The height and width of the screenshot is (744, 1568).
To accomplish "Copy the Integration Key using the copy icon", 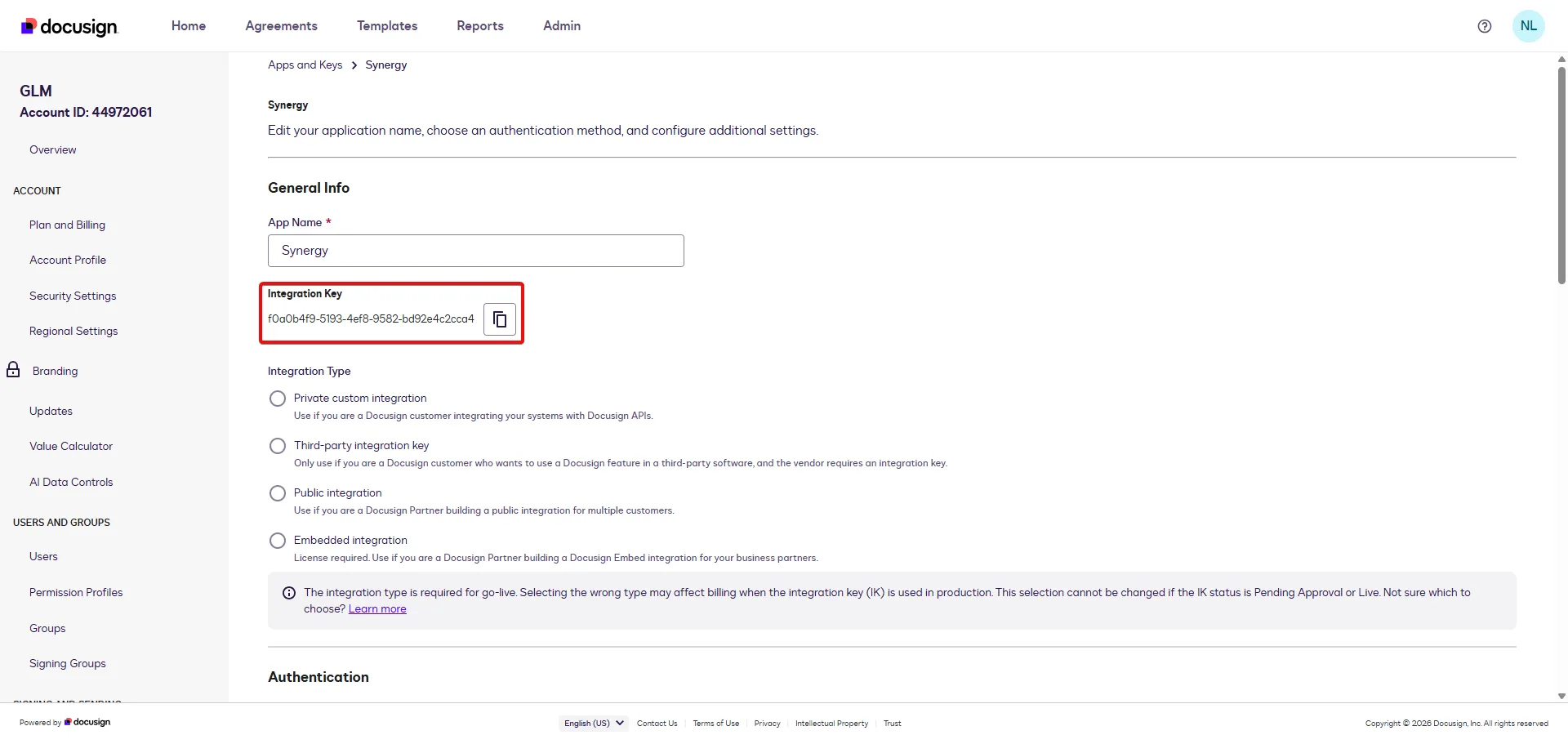I will pos(499,319).
